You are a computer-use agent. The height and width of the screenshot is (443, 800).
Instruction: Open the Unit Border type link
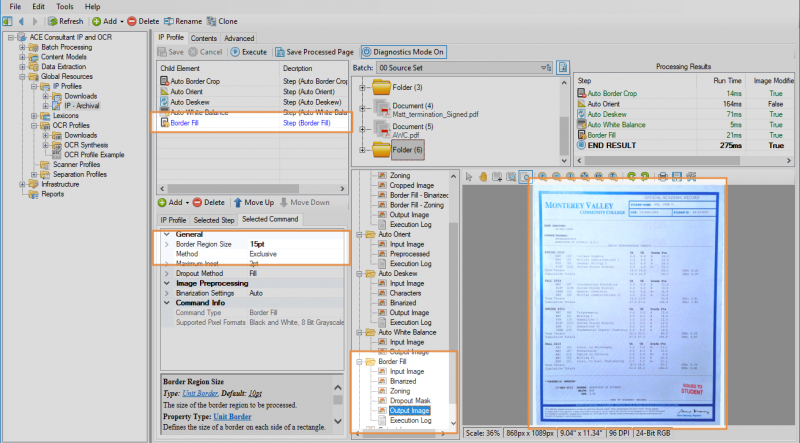[x=199, y=393]
